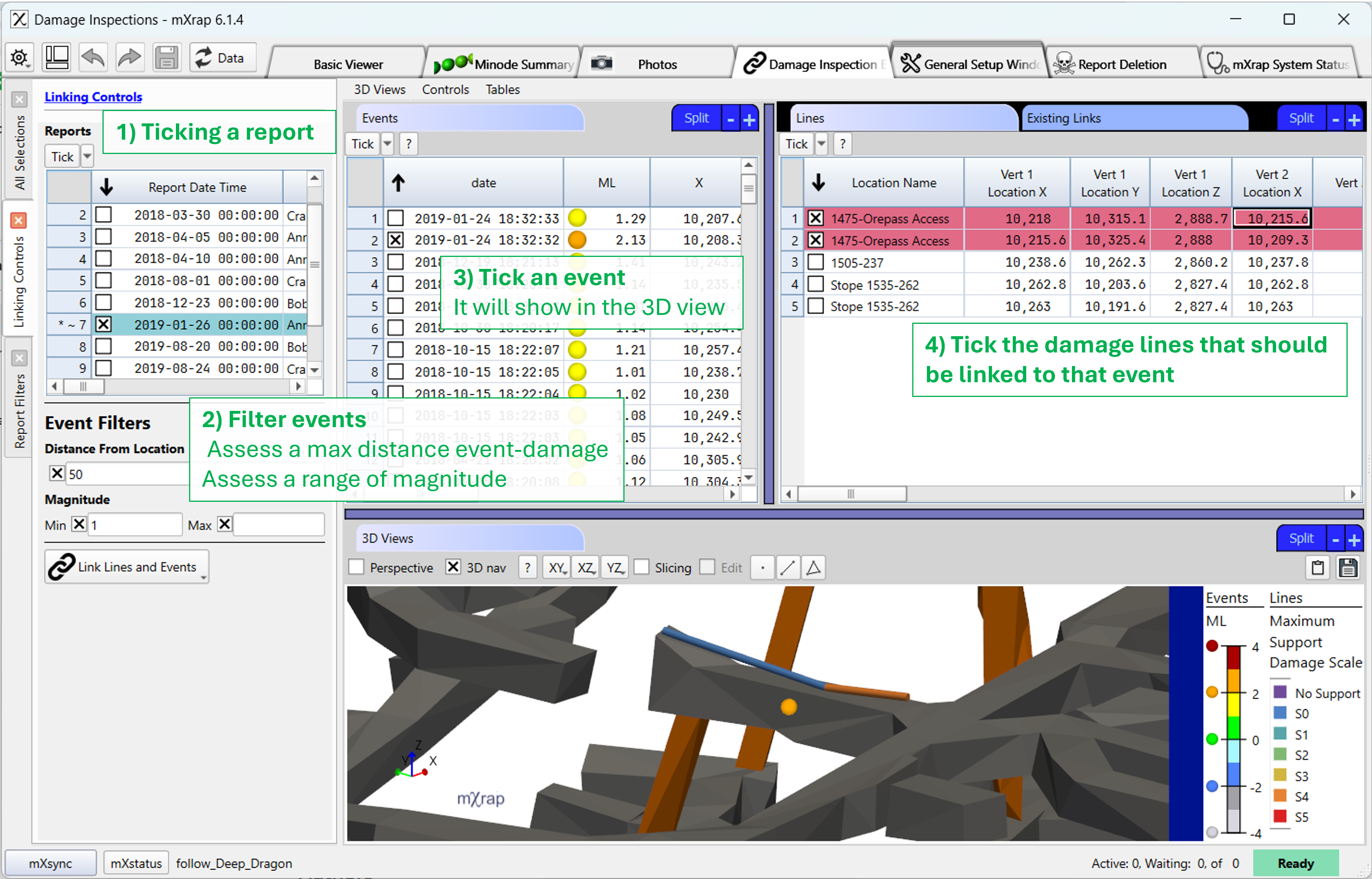Close the Linking Controls side panel

point(19,220)
